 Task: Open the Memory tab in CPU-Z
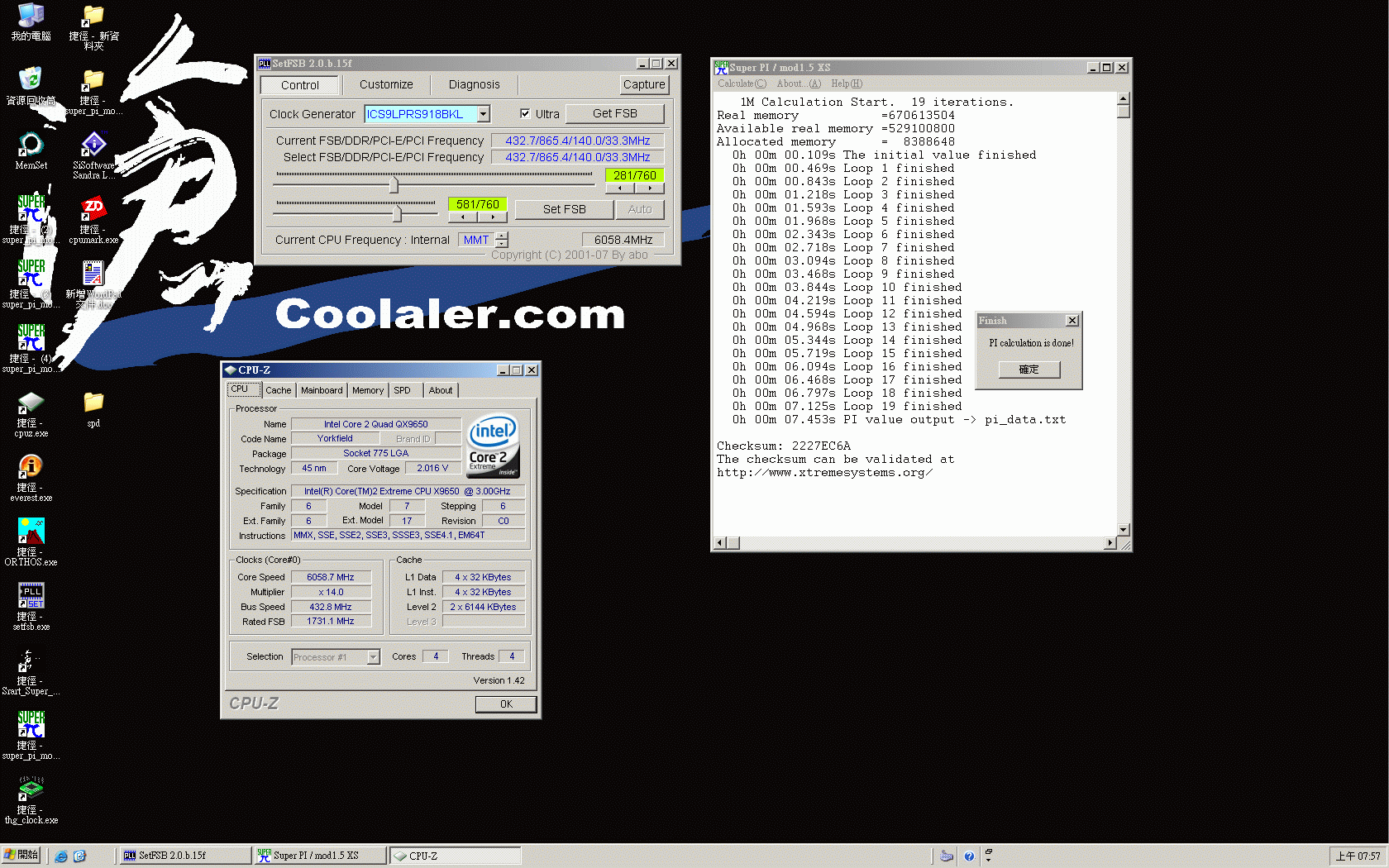(x=368, y=390)
